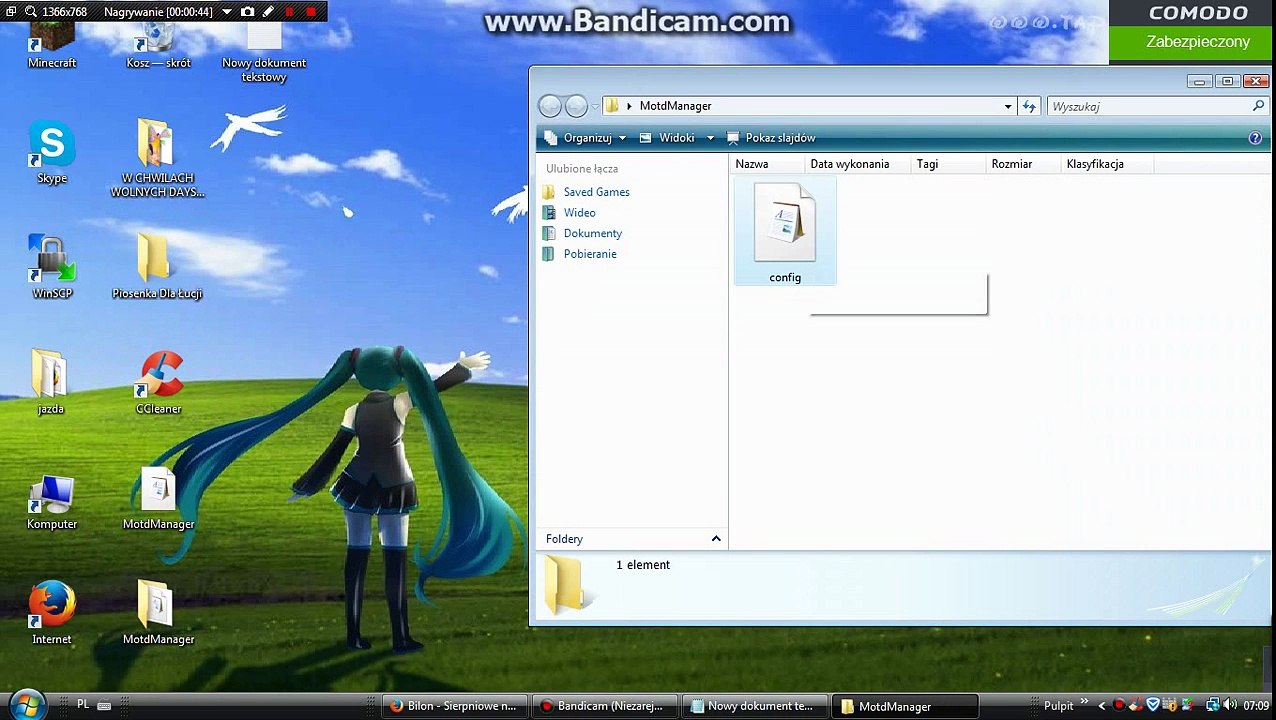The height and width of the screenshot is (720, 1276).
Task: Open Saved Games favorite link
Action: 586,192
